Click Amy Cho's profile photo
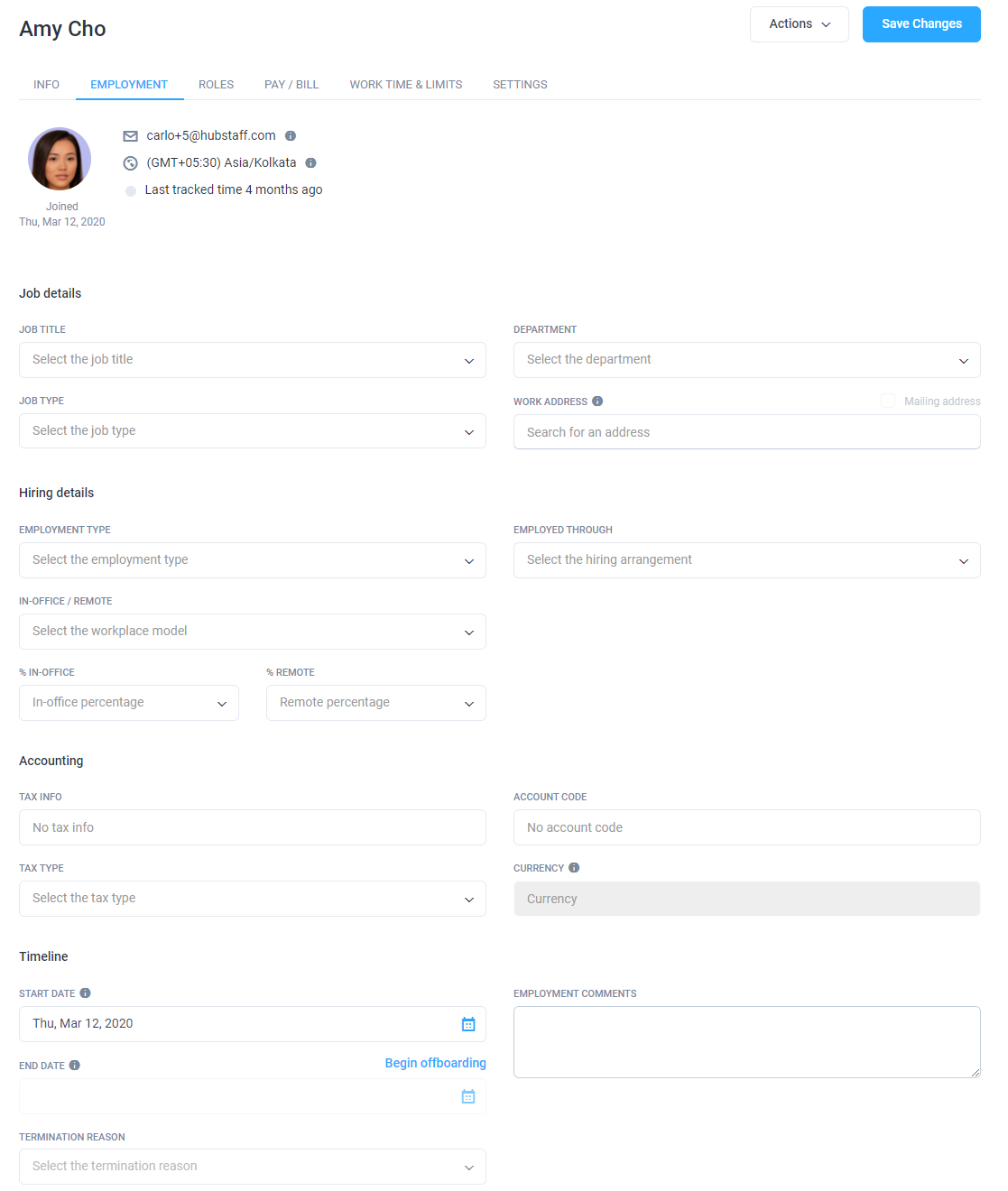 click(60, 159)
